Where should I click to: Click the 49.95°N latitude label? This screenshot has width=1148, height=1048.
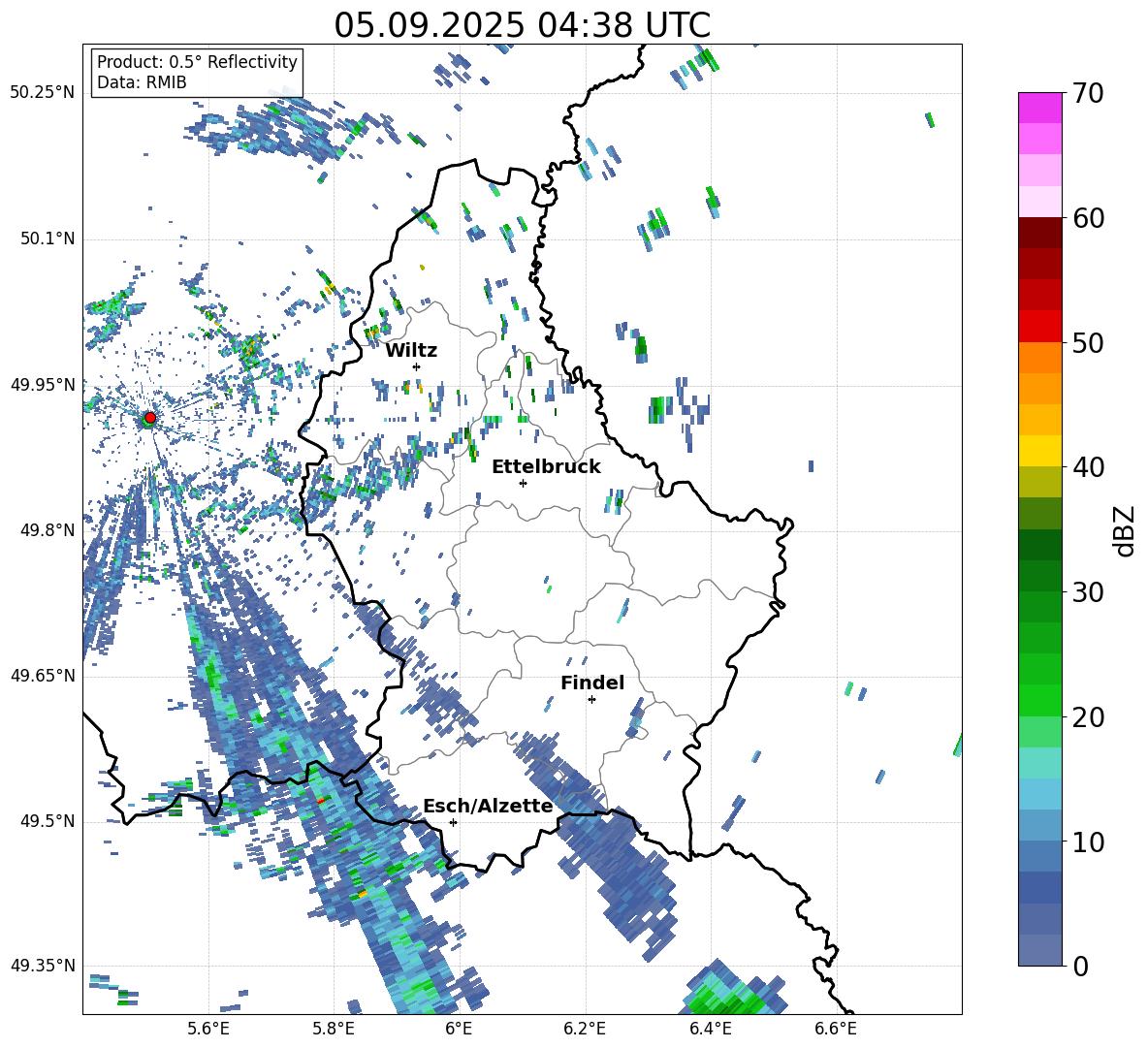[x=43, y=384]
